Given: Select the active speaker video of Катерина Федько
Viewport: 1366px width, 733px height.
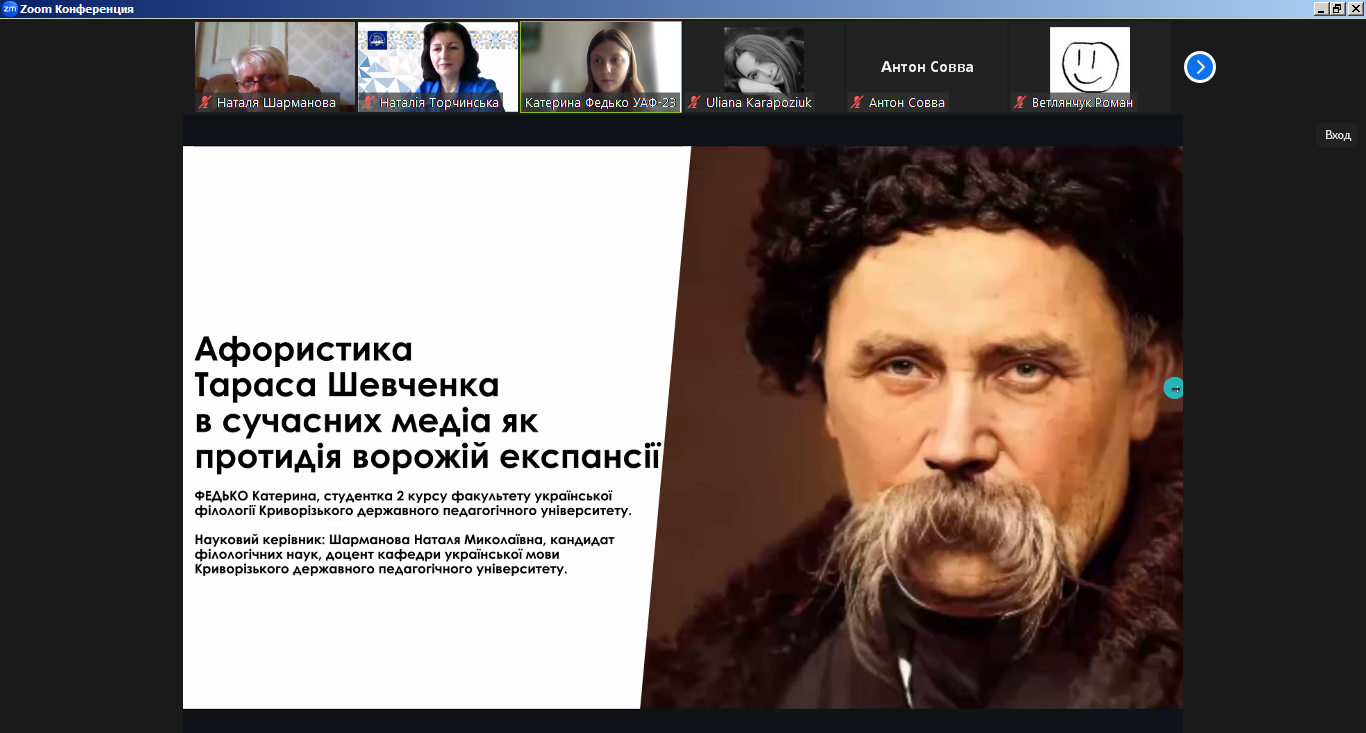Looking at the screenshot, I should [x=600, y=58].
